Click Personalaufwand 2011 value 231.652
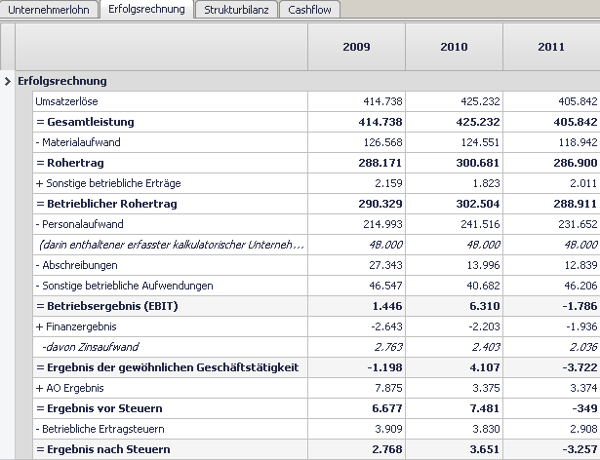Image resolution: width=600 pixels, height=460 pixels. pyautogui.click(x=578, y=224)
